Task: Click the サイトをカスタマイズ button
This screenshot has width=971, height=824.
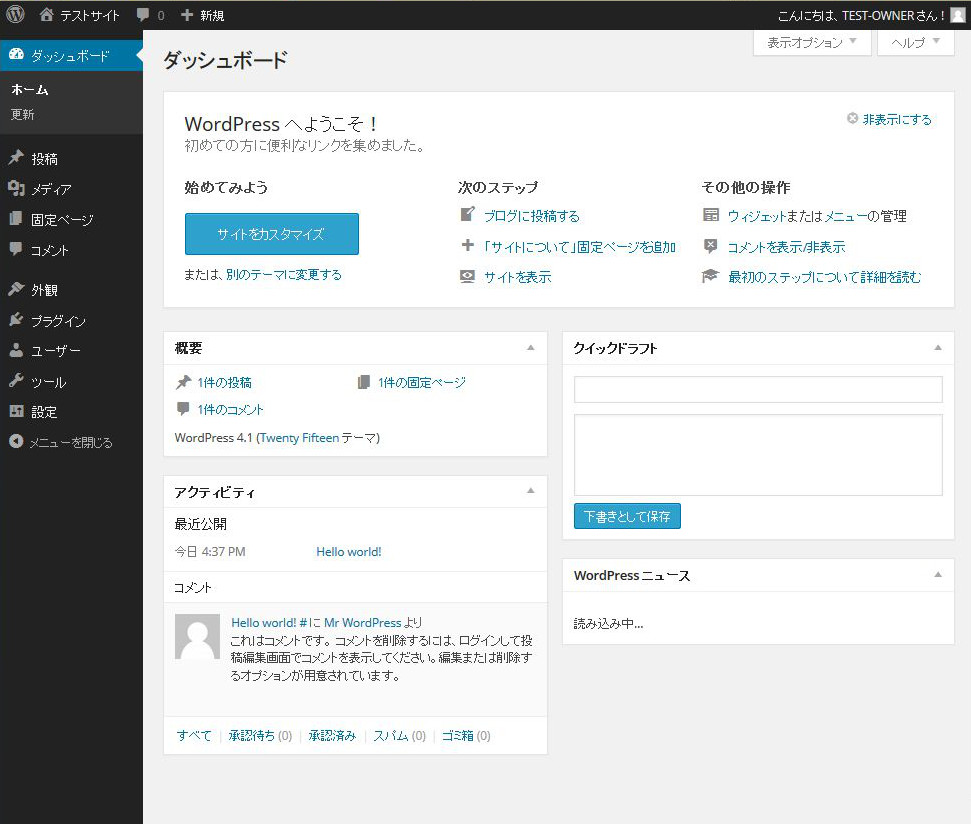Action: point(271,234)
